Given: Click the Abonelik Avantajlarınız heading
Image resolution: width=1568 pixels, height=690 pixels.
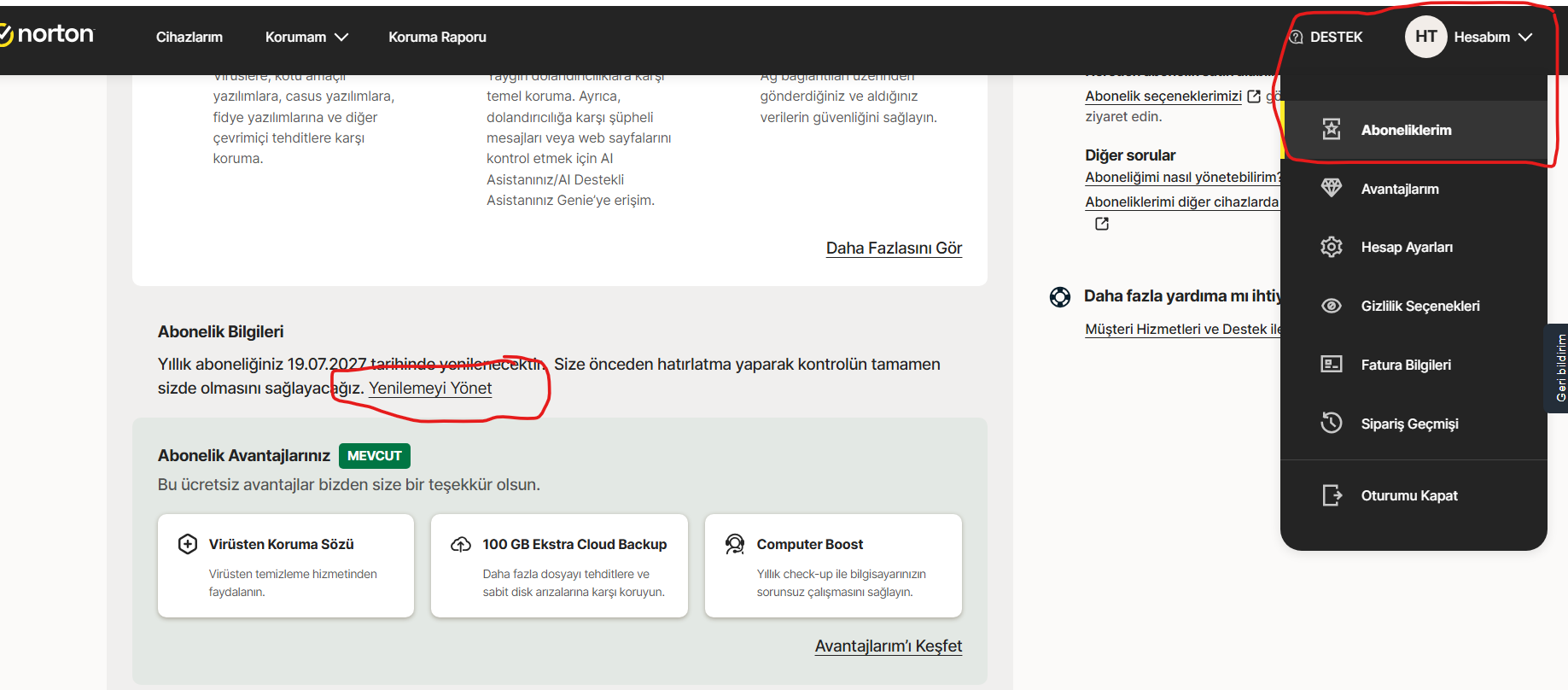Looking at the screenshot, I should pos(244,456).
